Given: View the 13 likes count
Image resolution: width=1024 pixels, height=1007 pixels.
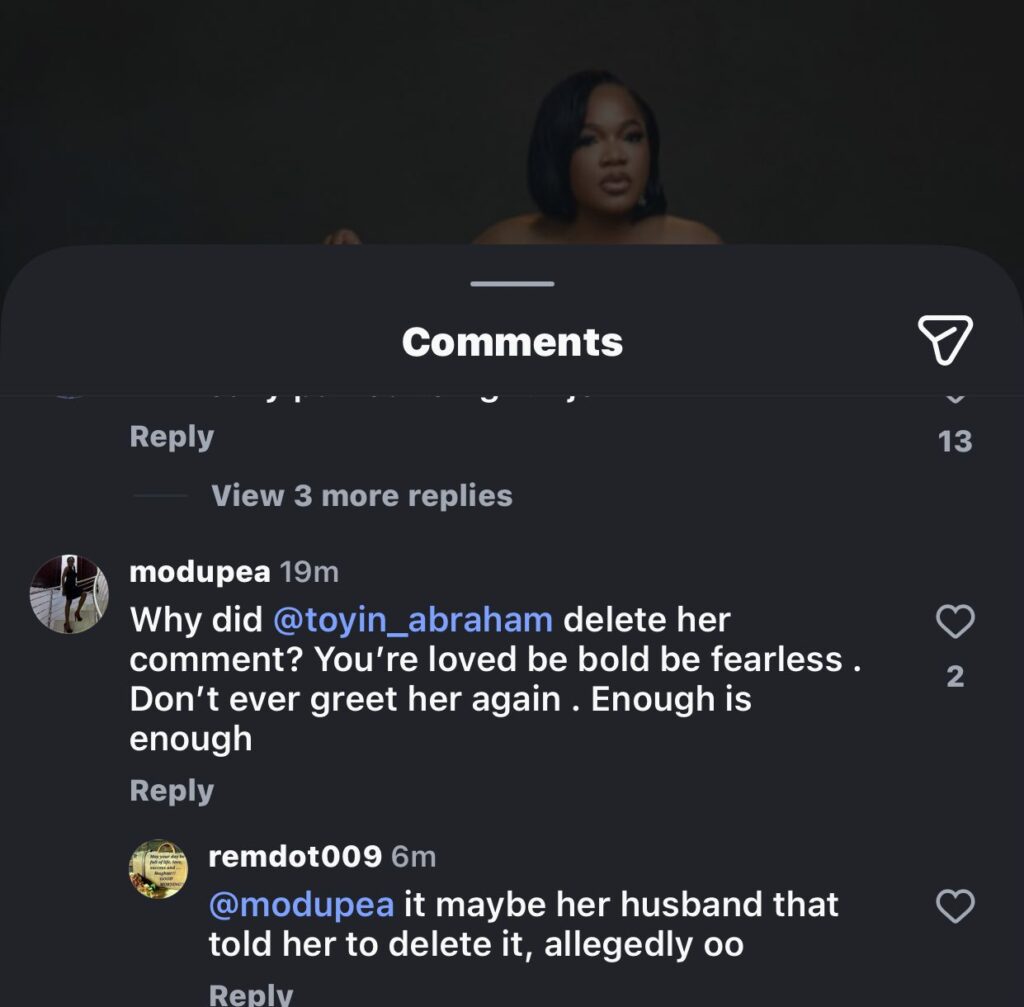Looking at the screenshot, I should point(955,441).
